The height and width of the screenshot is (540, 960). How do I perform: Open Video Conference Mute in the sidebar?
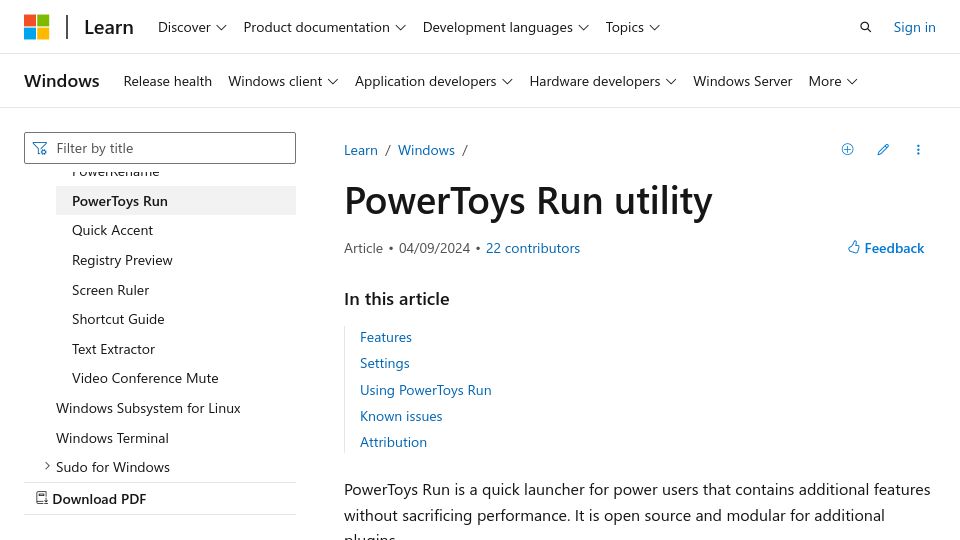coord(145,378)
